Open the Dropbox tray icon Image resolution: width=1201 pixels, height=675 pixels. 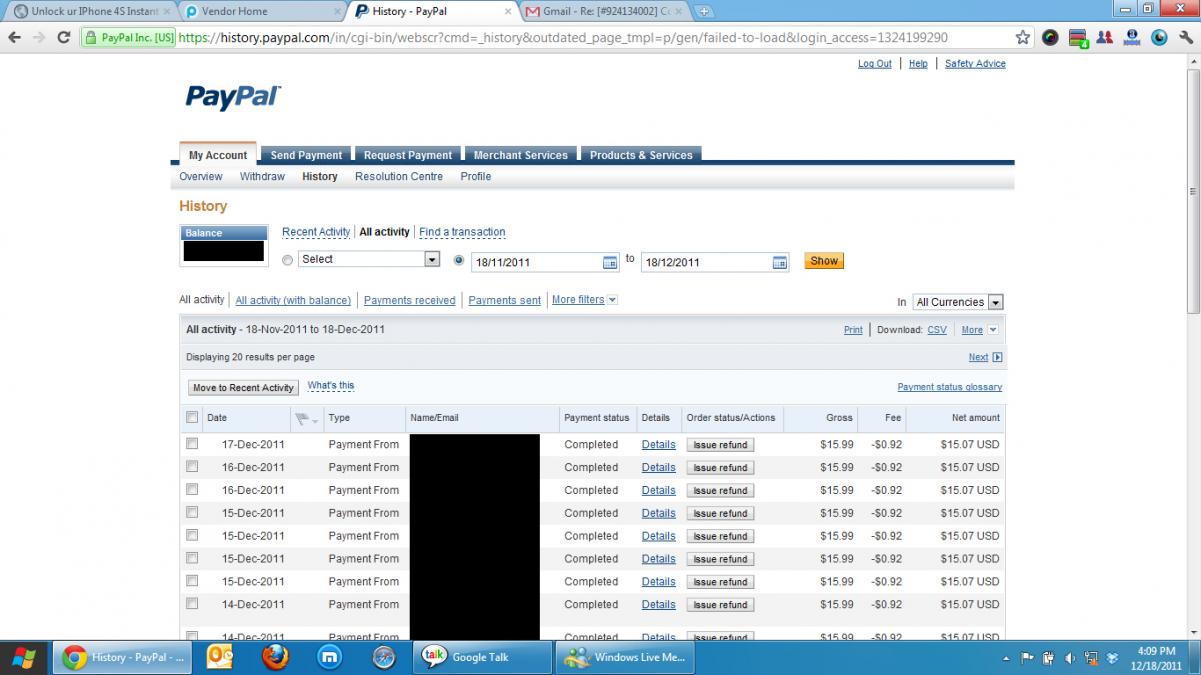click(x=1112, y=657)
